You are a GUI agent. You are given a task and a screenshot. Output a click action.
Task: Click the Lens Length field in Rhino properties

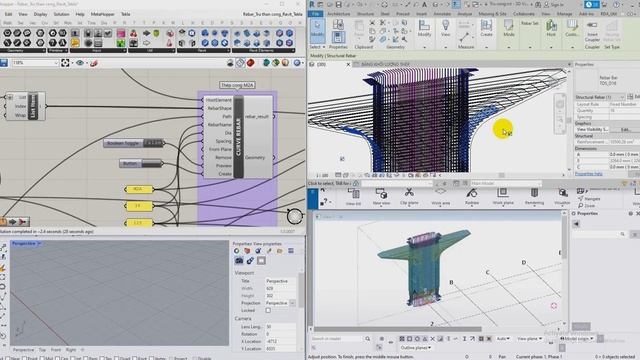(280, 327)
